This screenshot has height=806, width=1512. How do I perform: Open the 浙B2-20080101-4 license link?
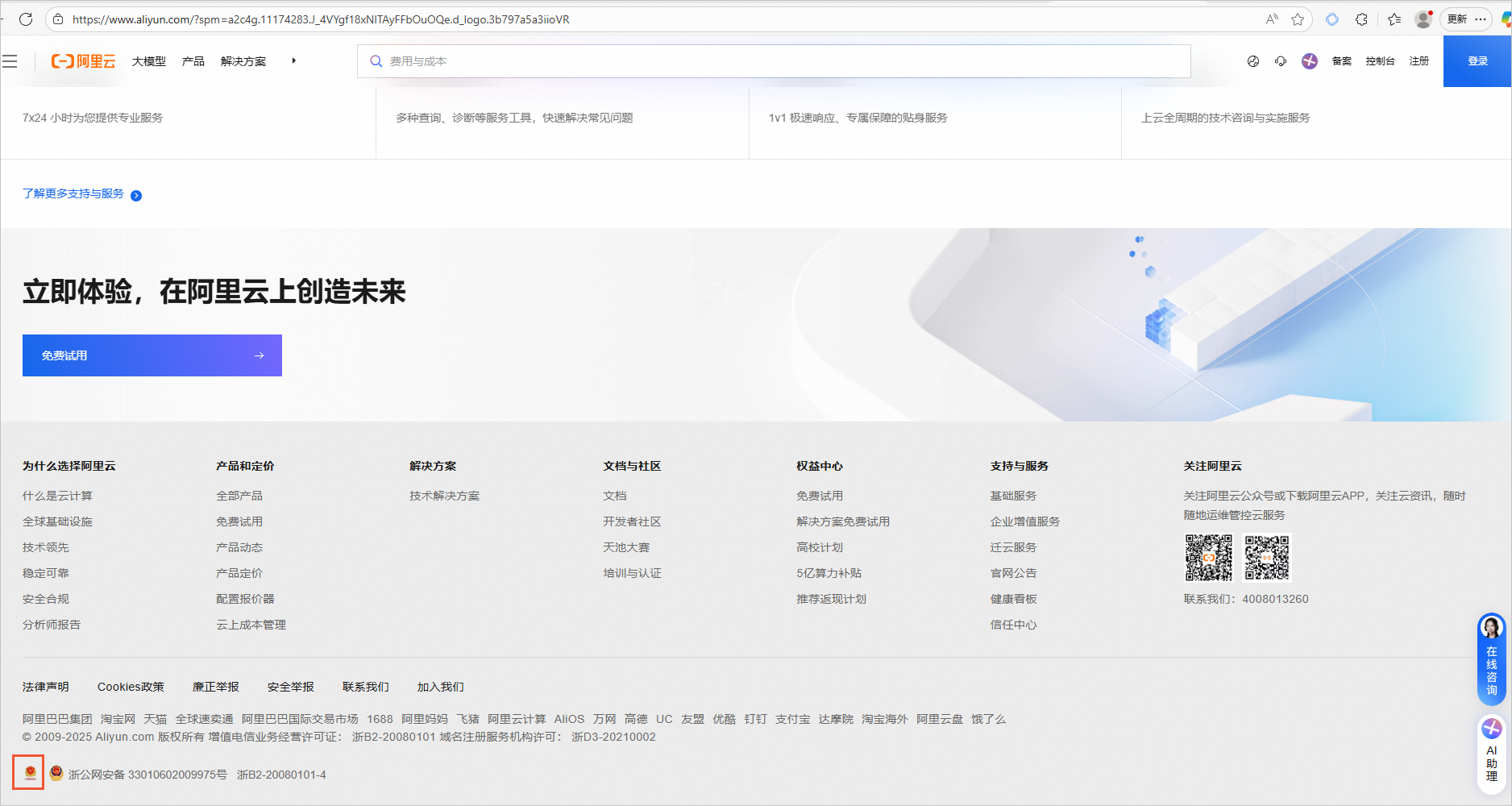click(x=281, y=775)
